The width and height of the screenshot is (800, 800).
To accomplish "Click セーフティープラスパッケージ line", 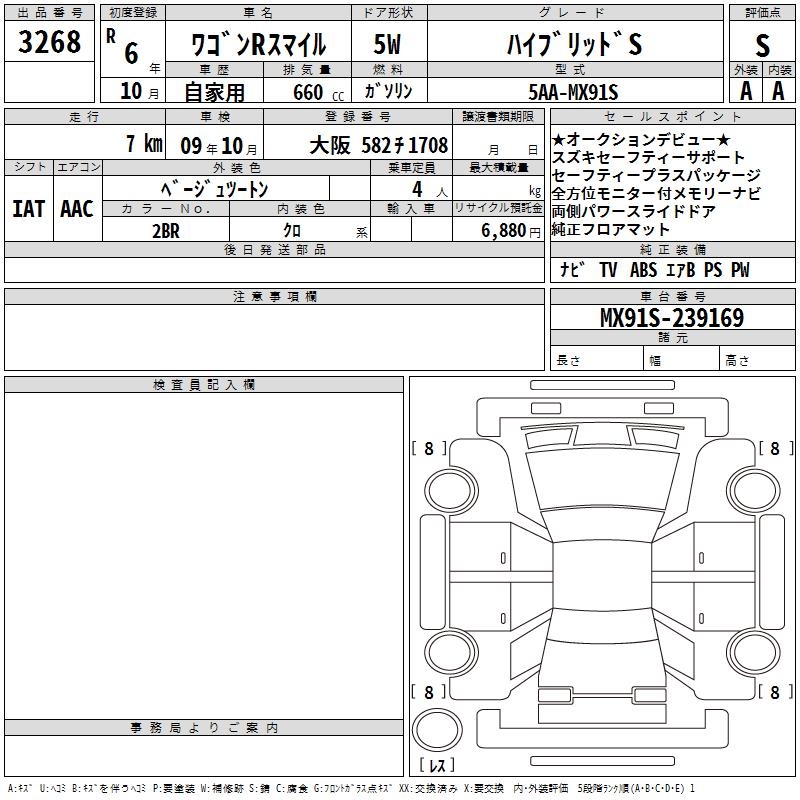I will [656, 175].
